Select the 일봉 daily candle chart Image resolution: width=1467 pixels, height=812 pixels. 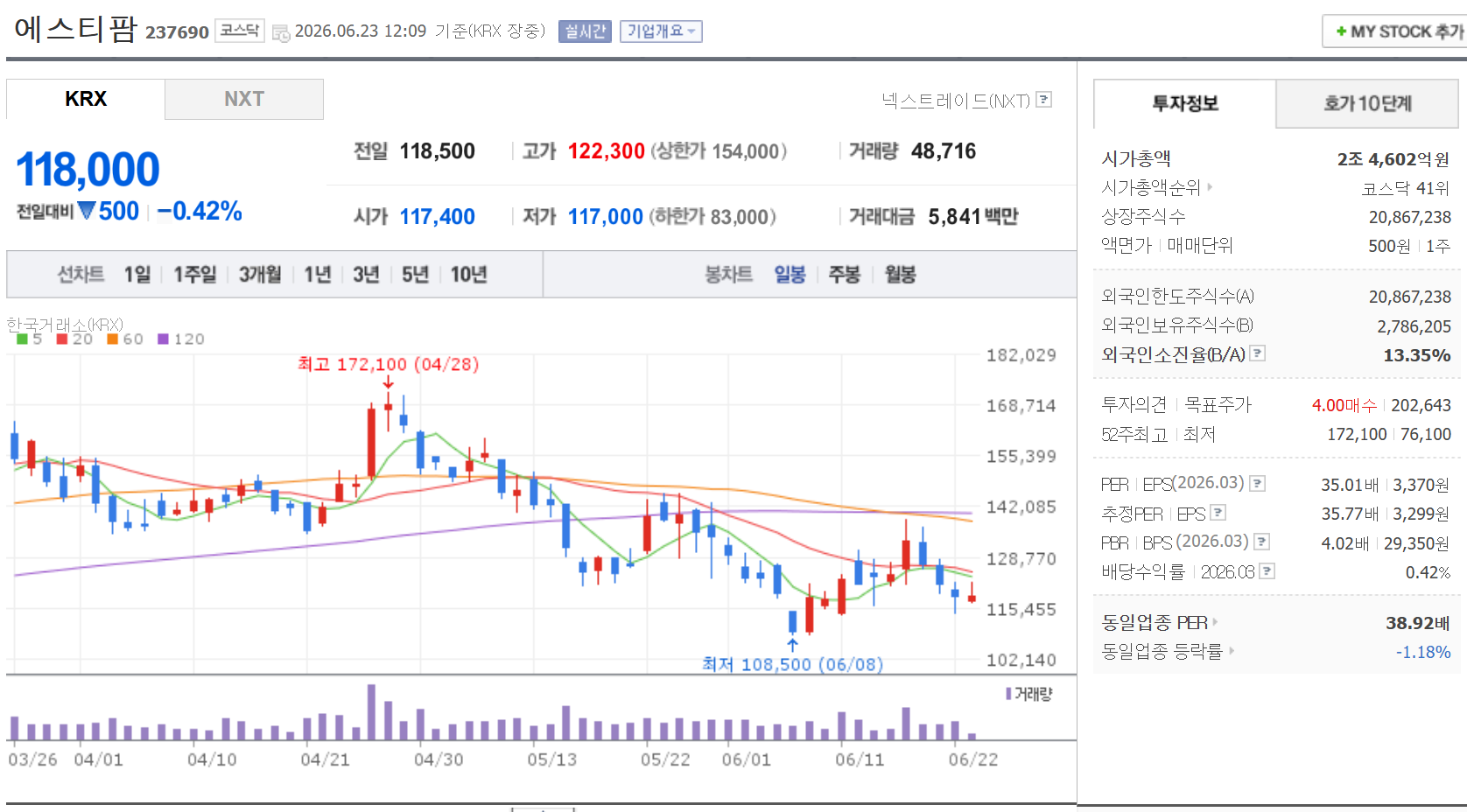pyautogui.click(x=790, y=275)
